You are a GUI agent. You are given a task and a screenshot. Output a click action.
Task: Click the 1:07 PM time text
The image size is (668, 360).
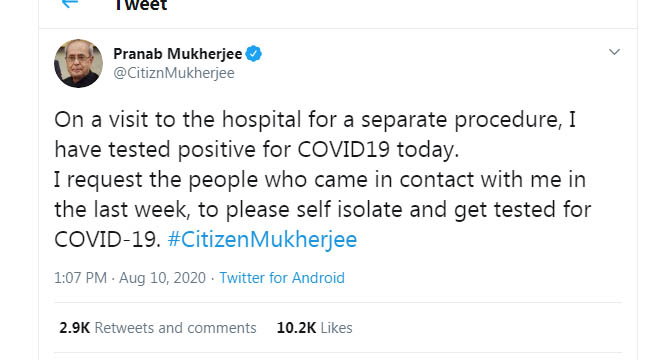81,278
